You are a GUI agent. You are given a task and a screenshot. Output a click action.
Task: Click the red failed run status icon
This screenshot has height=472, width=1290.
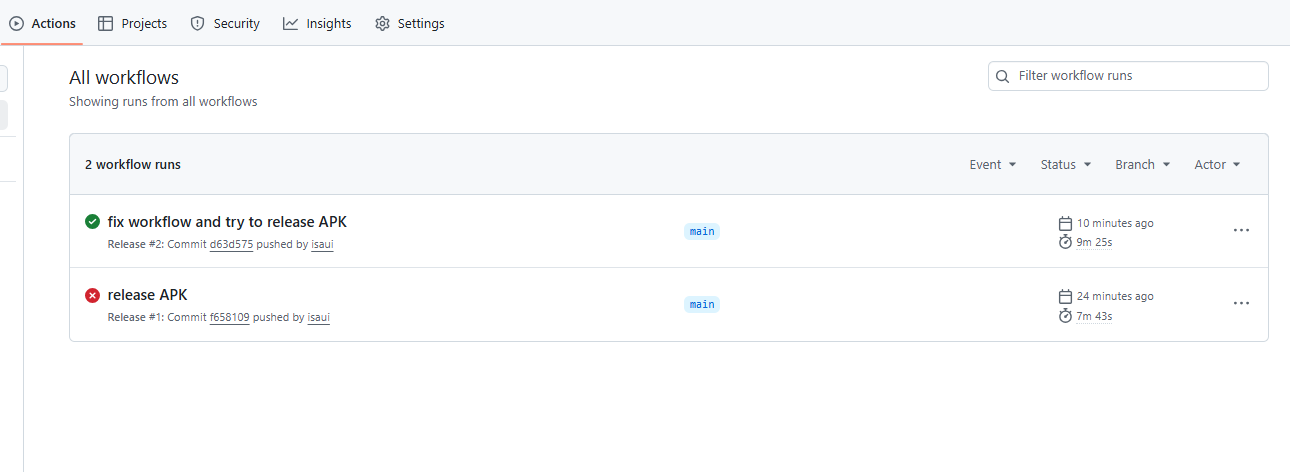pyautogui.click(x=92, y=295)
